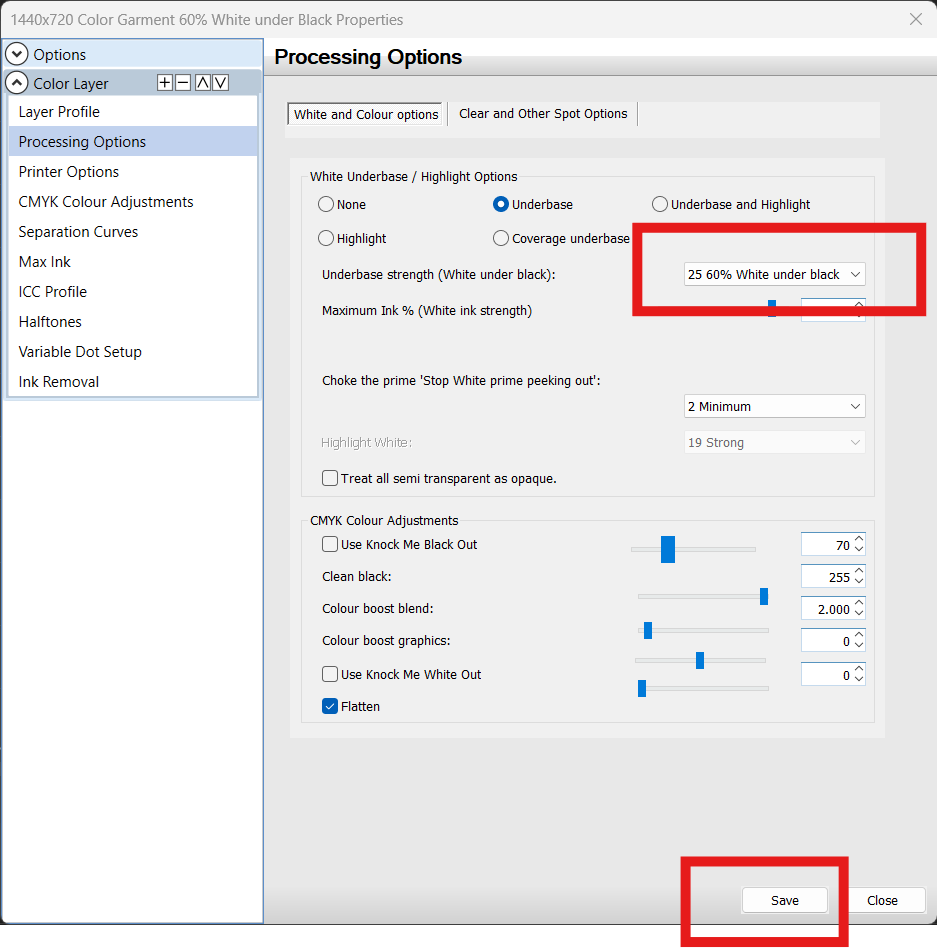937x948 pixels.
Task: Enable Use Knock Me White Out checkbox
Action: (x=330, y=674)
